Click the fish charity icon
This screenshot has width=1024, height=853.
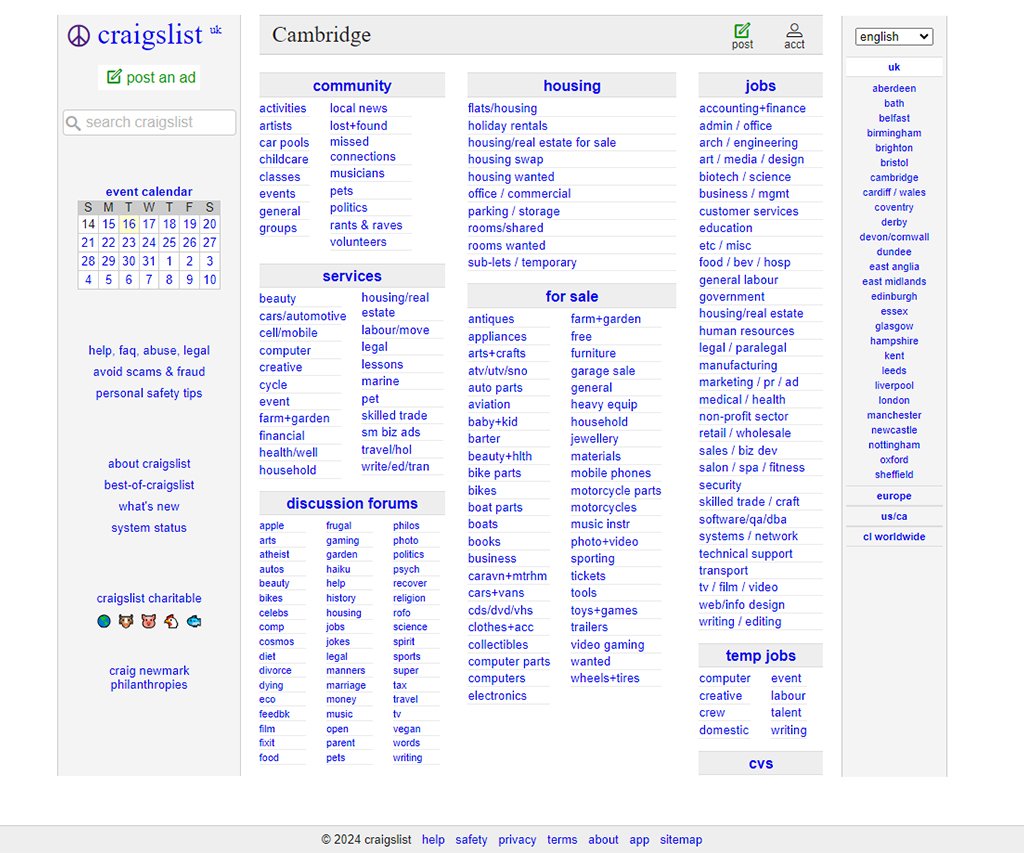pyautogui.click(x=193, y=621)
